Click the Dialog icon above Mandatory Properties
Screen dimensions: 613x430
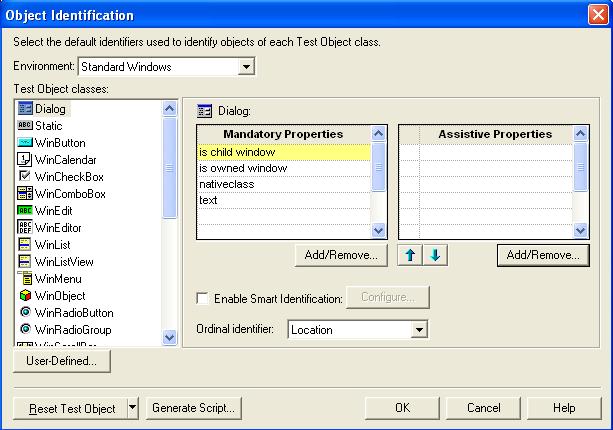(204, 111)
